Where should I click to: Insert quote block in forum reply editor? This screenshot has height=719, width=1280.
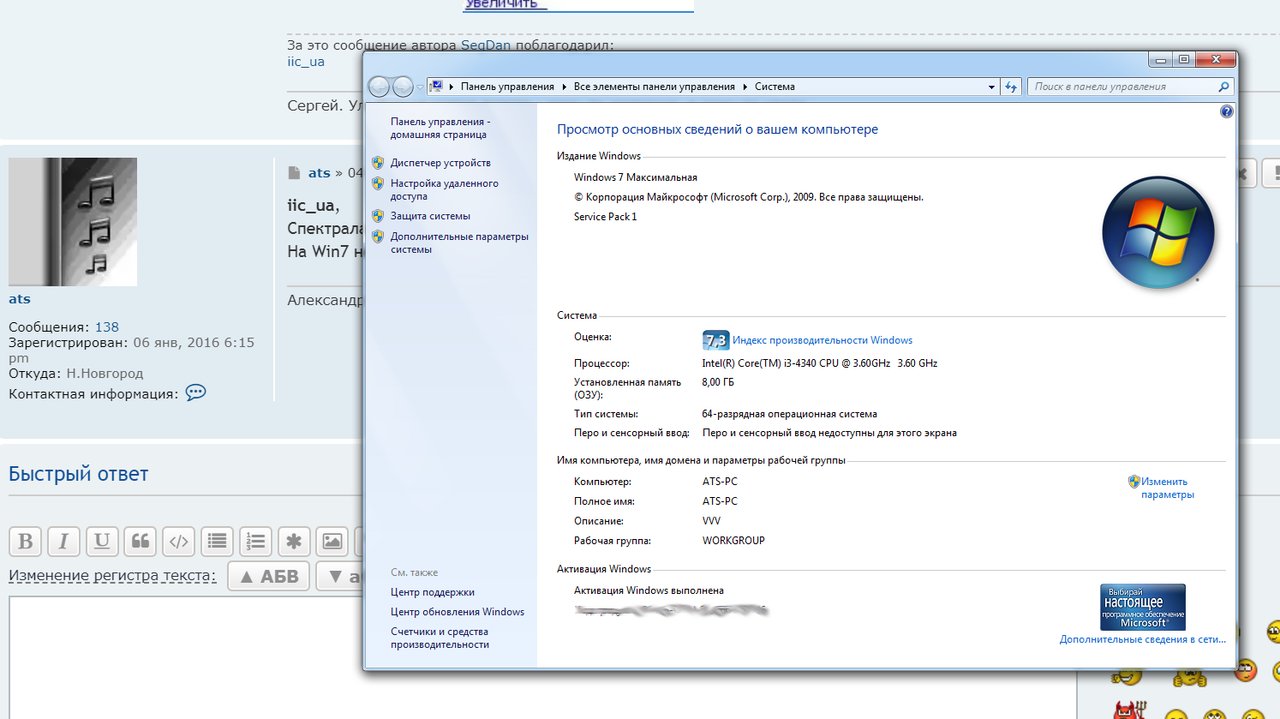[x=140, y=542]
